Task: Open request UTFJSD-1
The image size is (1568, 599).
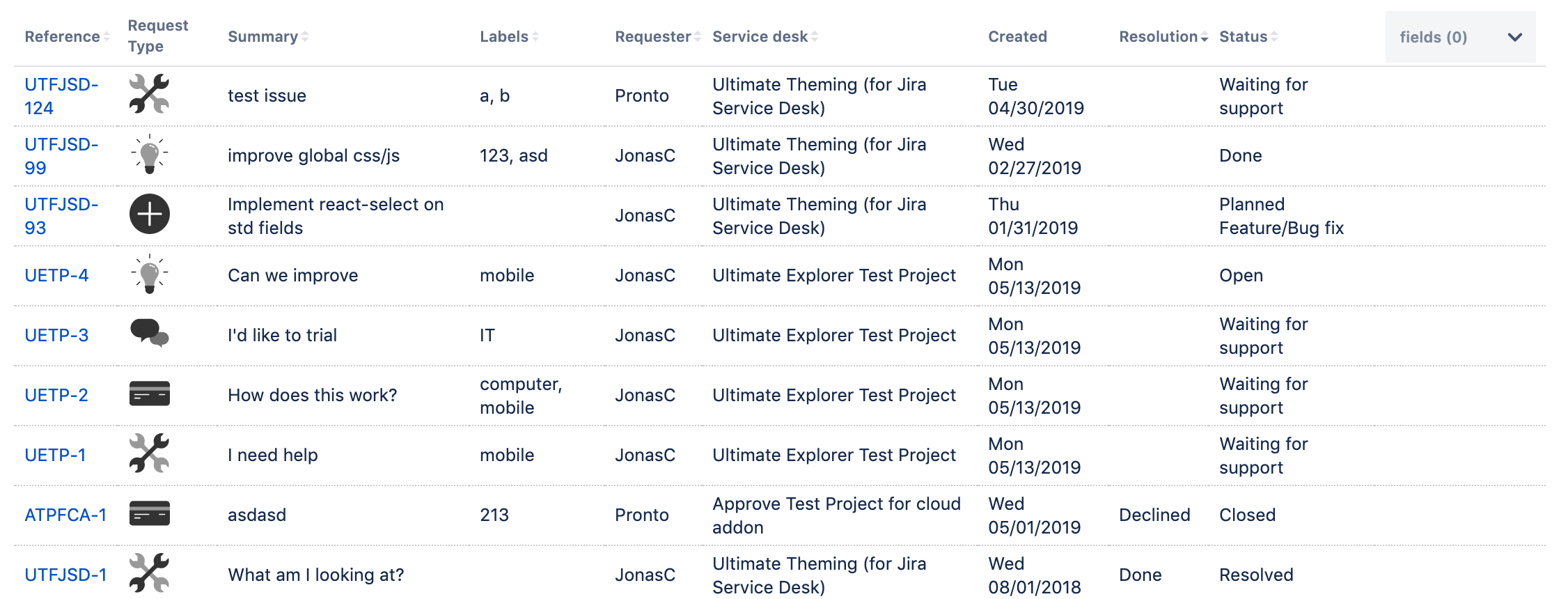Action: click(x=65, y=575)
